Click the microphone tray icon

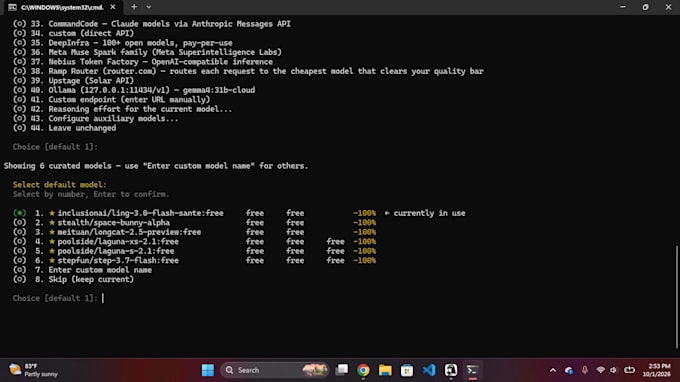coord(585,370)
